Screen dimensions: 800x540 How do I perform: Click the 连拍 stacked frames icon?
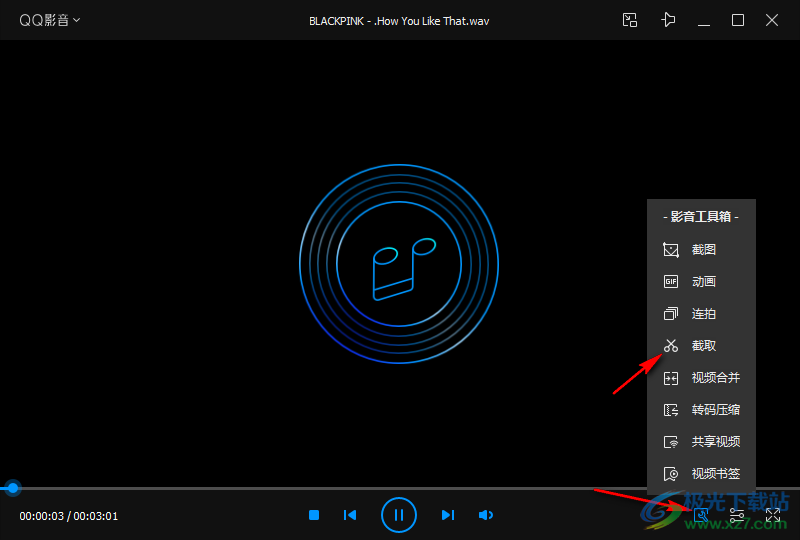671,313
